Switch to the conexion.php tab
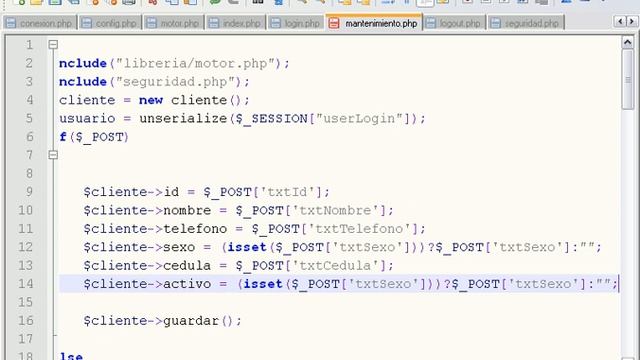 40,23
